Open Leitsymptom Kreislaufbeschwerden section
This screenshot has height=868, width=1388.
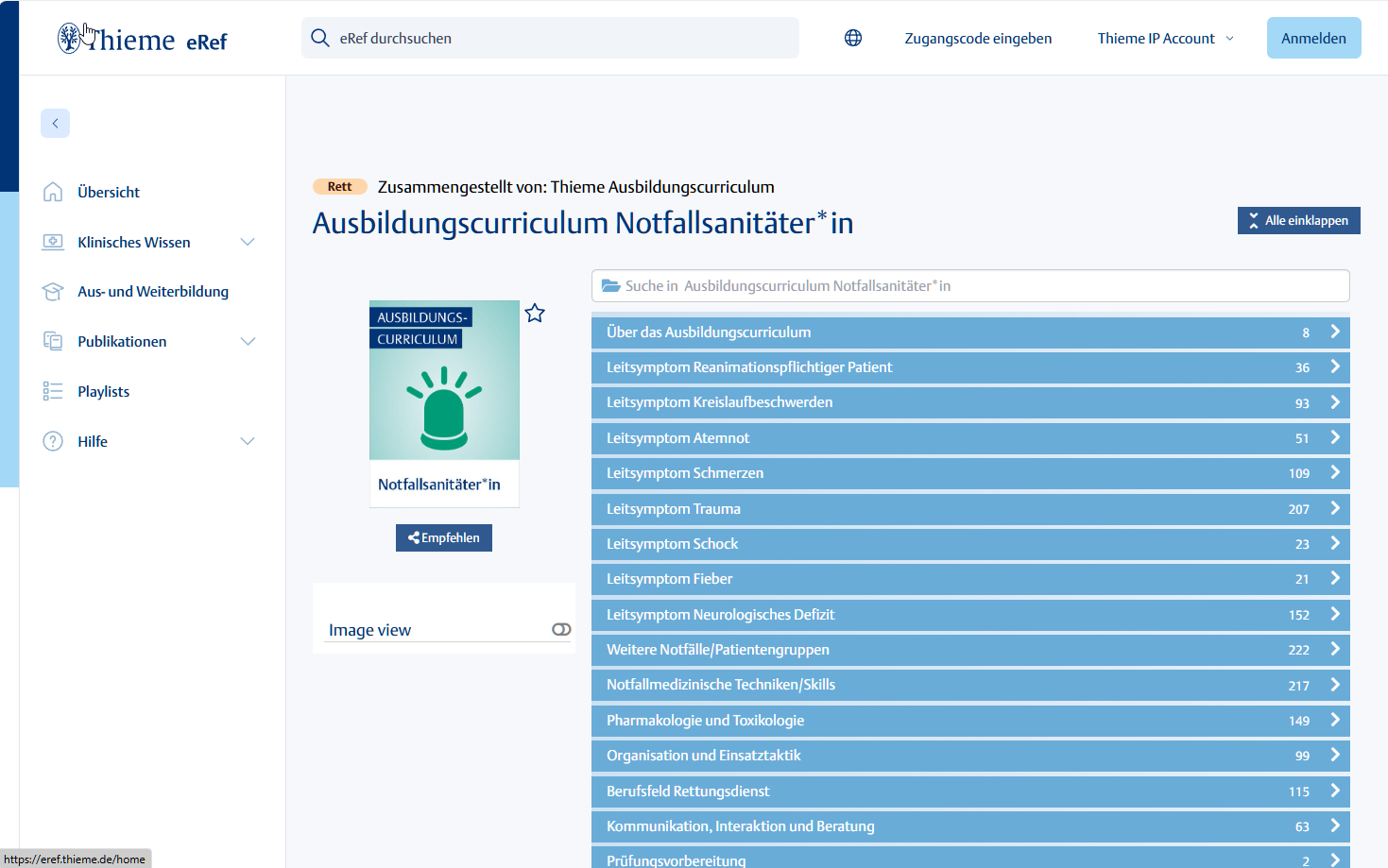point(970,402)
